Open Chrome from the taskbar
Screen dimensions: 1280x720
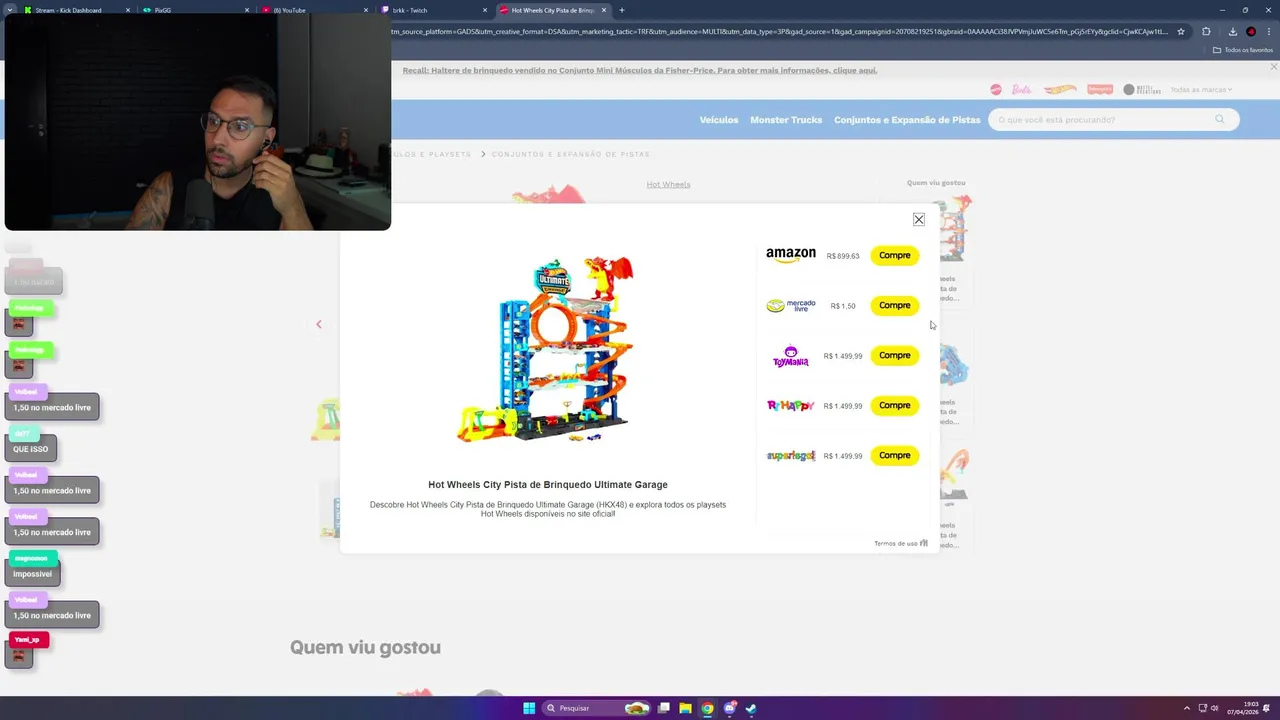[707, 708]
